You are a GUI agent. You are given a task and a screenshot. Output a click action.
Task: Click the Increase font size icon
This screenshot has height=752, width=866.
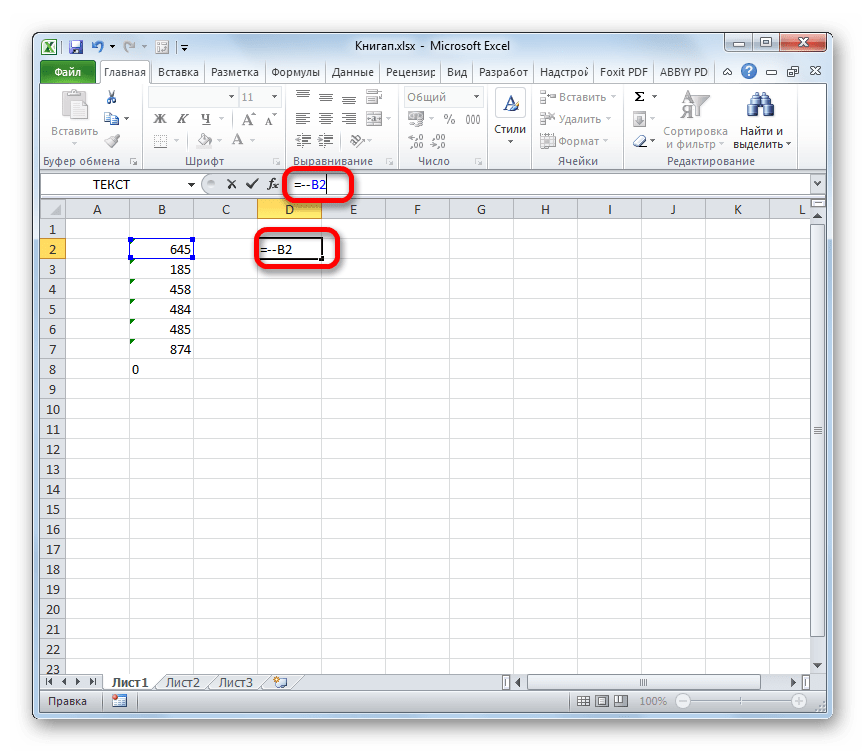(248, 119)
